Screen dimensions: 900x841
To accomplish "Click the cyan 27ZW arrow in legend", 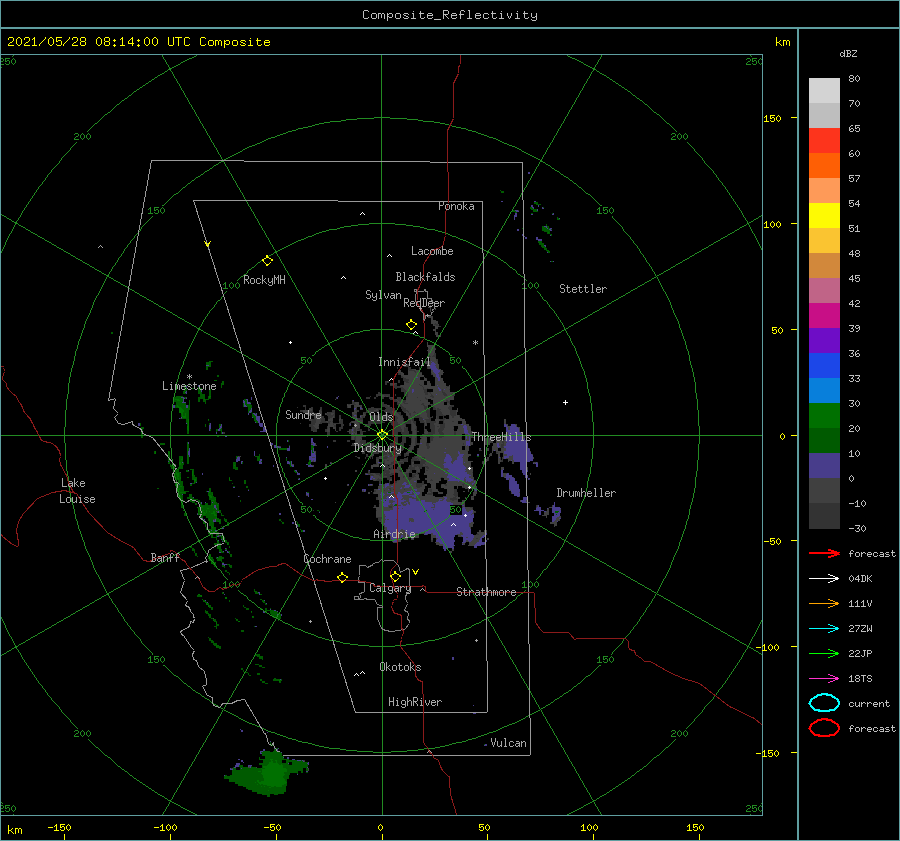I will point(824,629).
